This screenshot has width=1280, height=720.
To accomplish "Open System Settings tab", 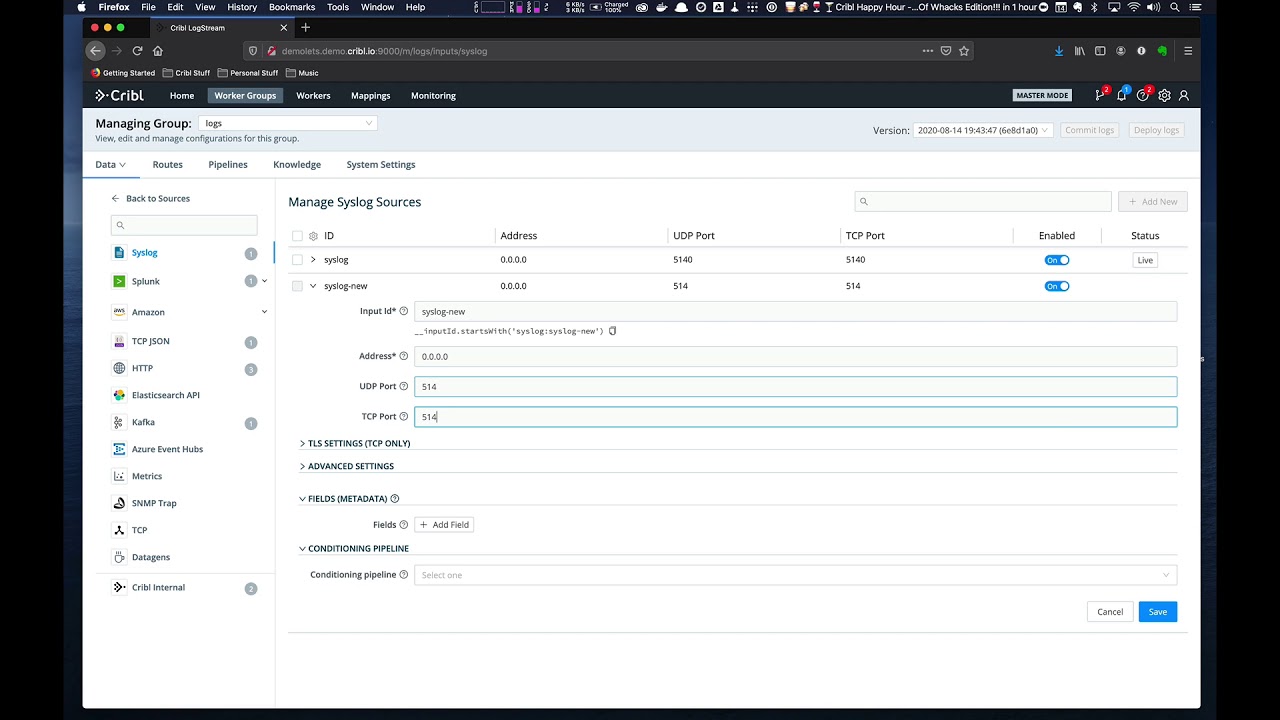I will click(x=381, y=164).
